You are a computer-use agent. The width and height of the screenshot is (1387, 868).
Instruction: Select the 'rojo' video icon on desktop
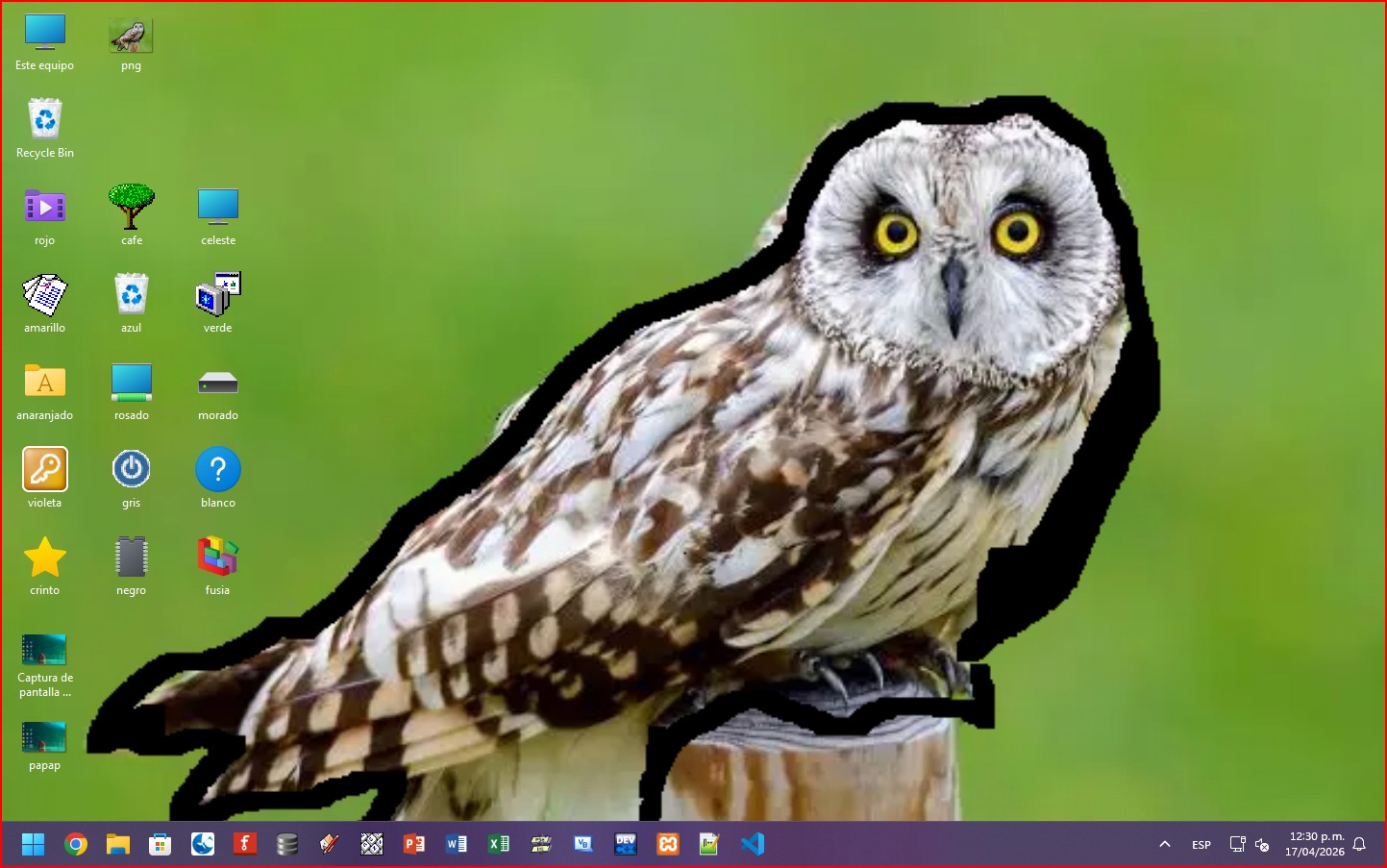(x=44, y=207)
